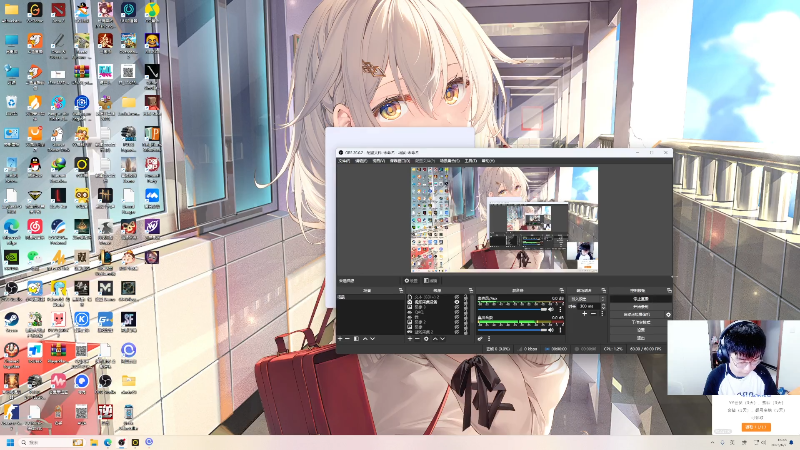Move the selected source up in the list
Viewport: 800px width, 450px height.
coord(435,339)
